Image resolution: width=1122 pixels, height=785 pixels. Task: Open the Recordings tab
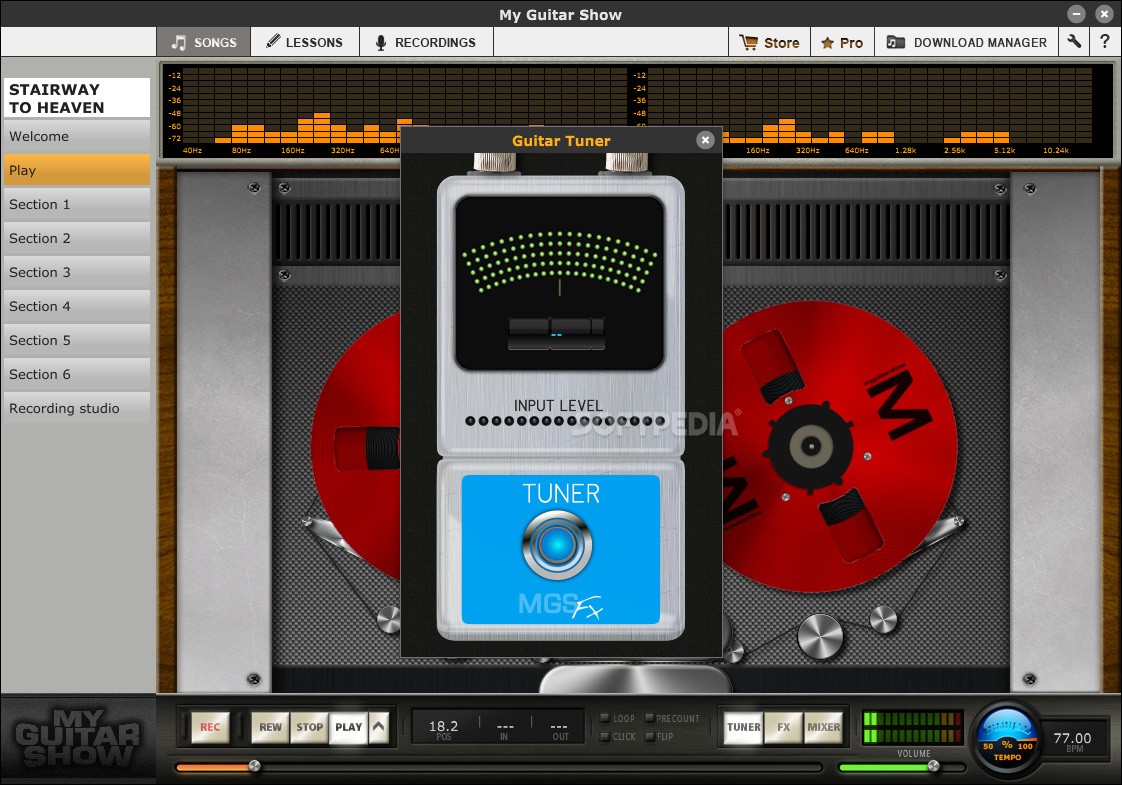coord(426,42)
